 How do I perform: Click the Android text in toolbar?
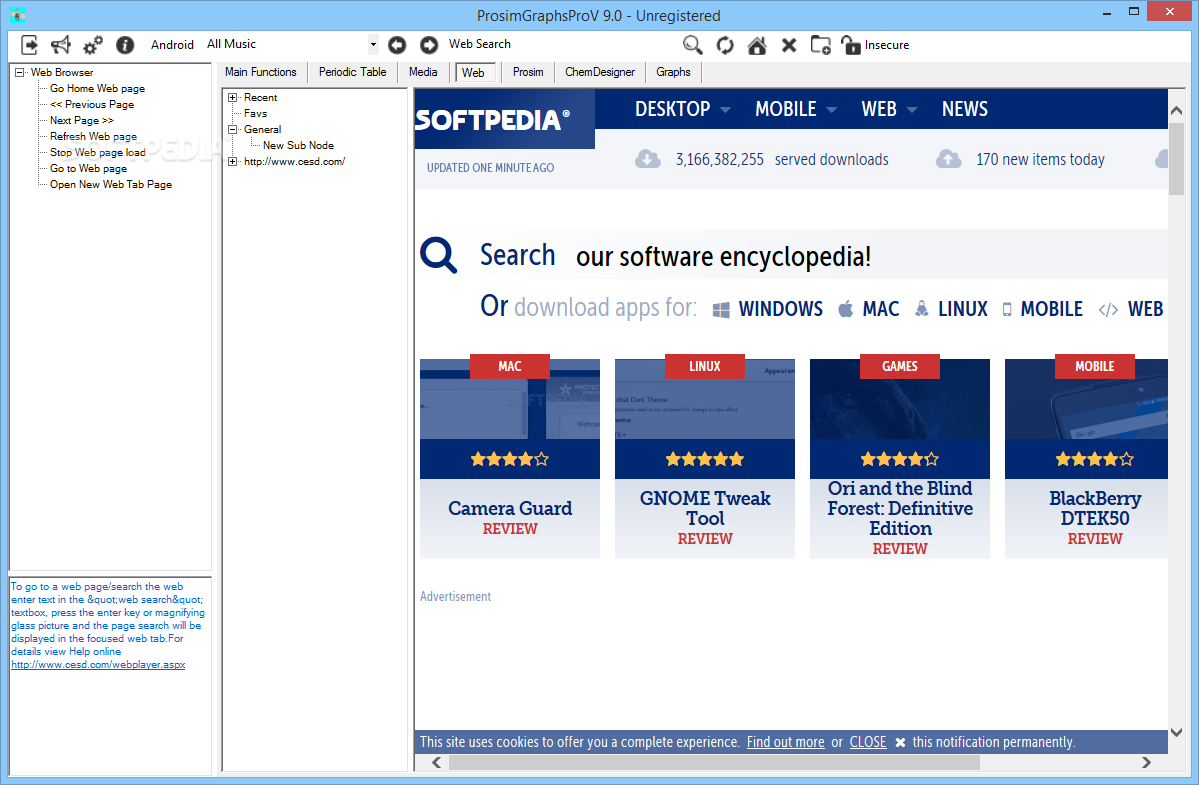[172, 45]
